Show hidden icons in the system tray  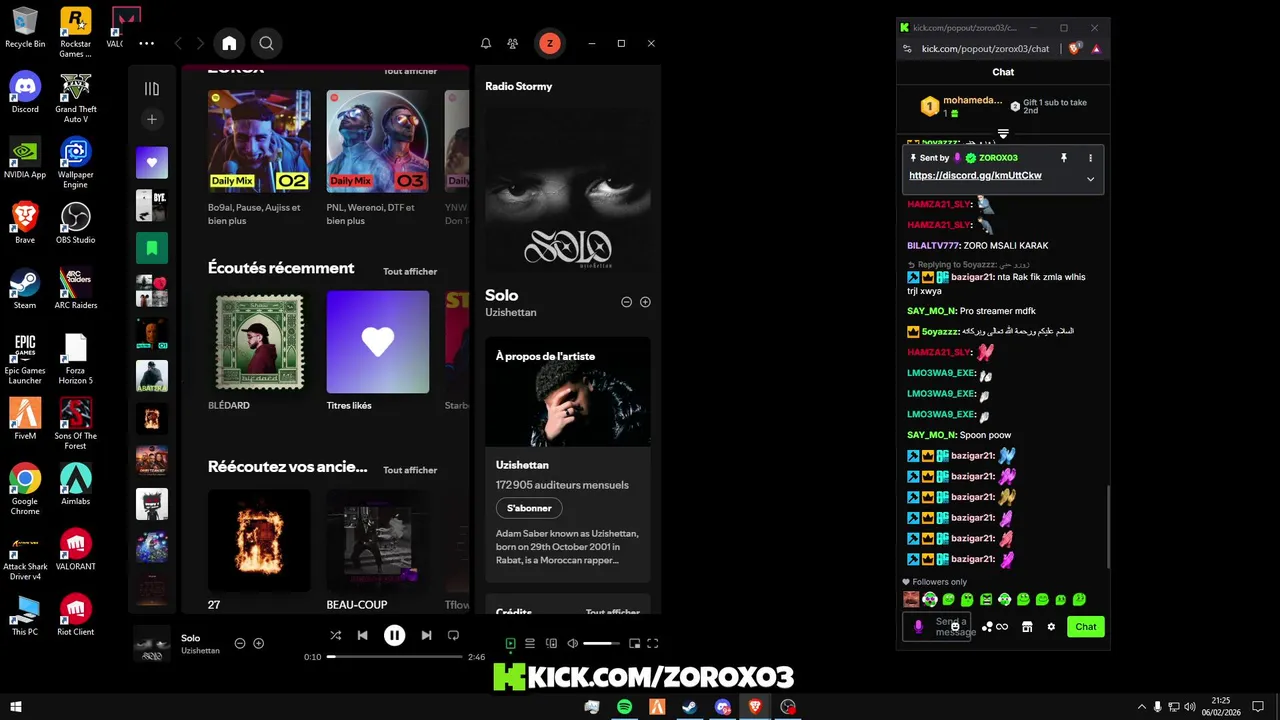click(1141, 707)
